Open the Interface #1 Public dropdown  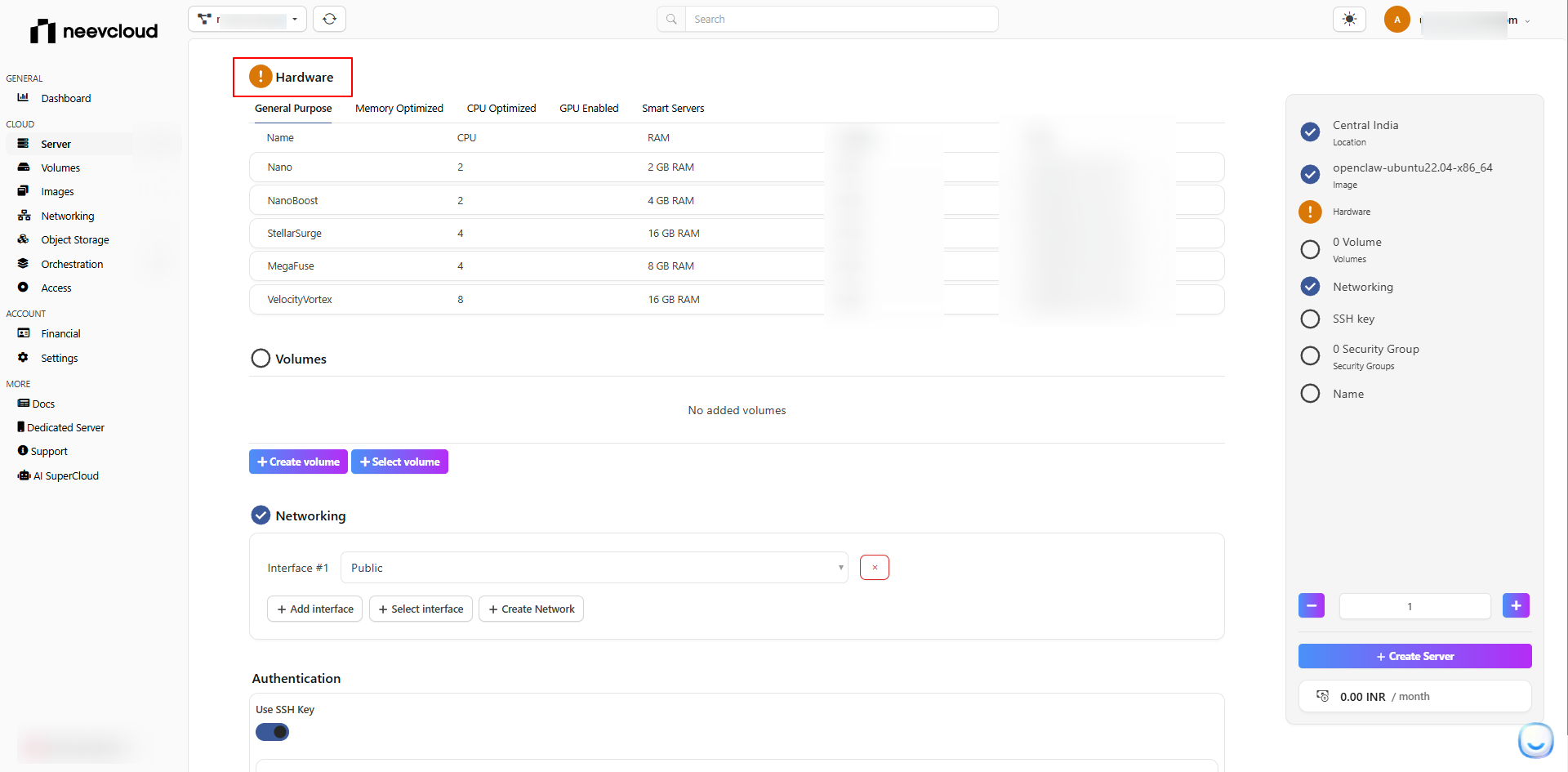pos(594,568)
